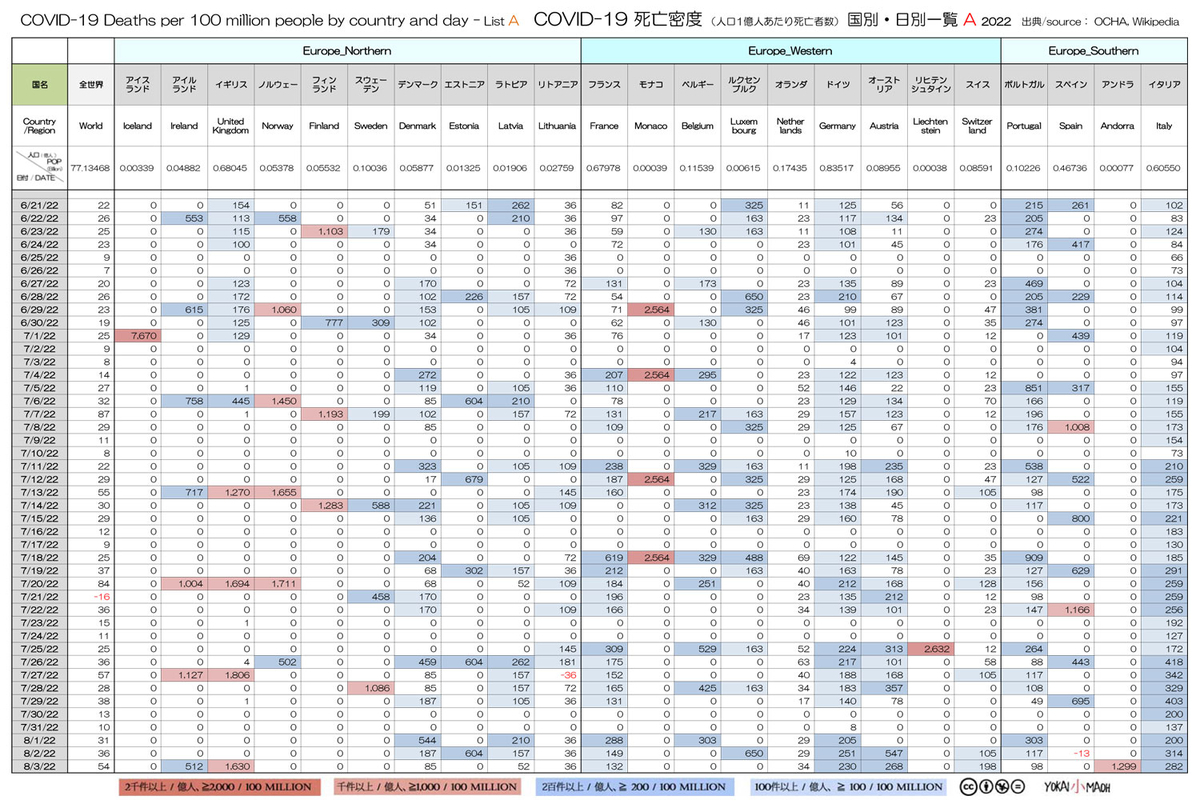1200x804 pixels.
Task: Select the United Kingdom column header
Action: [230, 127]
